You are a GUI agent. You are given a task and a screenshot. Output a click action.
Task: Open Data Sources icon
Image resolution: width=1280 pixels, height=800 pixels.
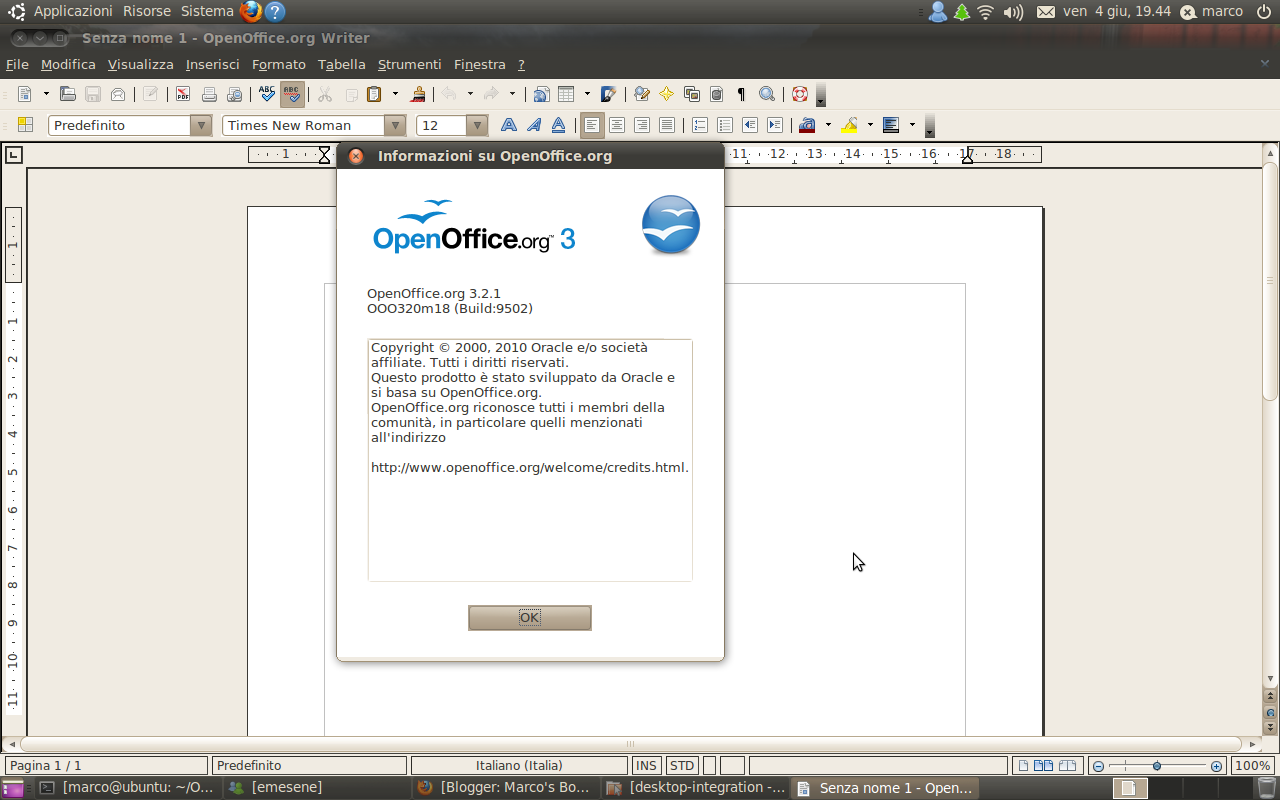716,94
